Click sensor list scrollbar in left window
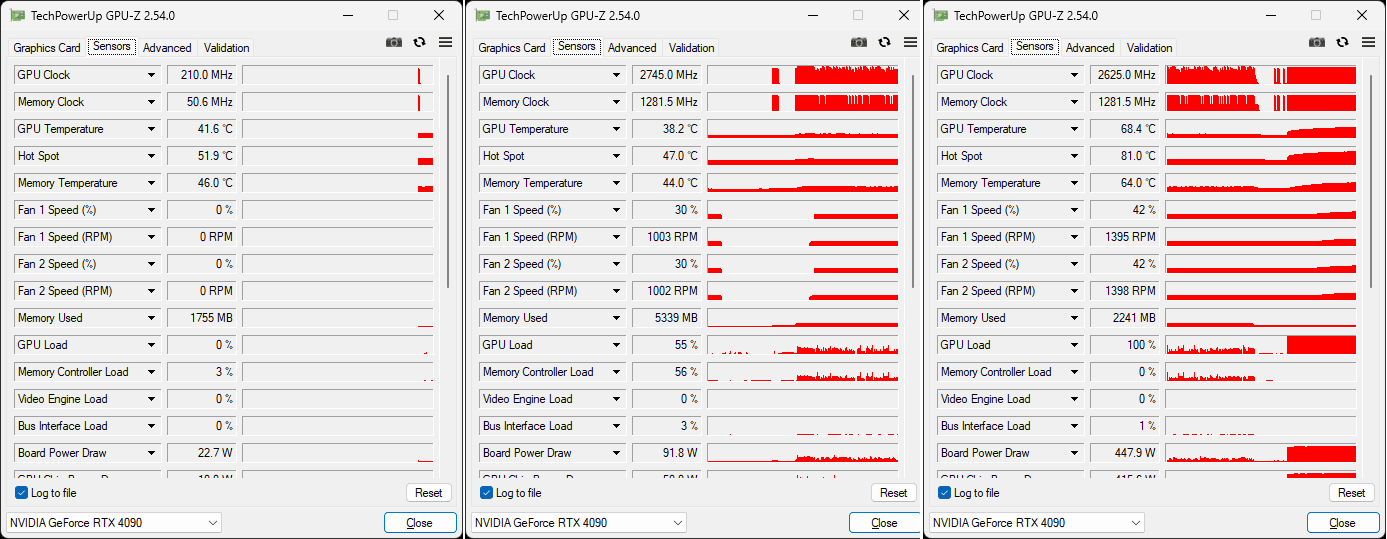 tap(448, 180)
